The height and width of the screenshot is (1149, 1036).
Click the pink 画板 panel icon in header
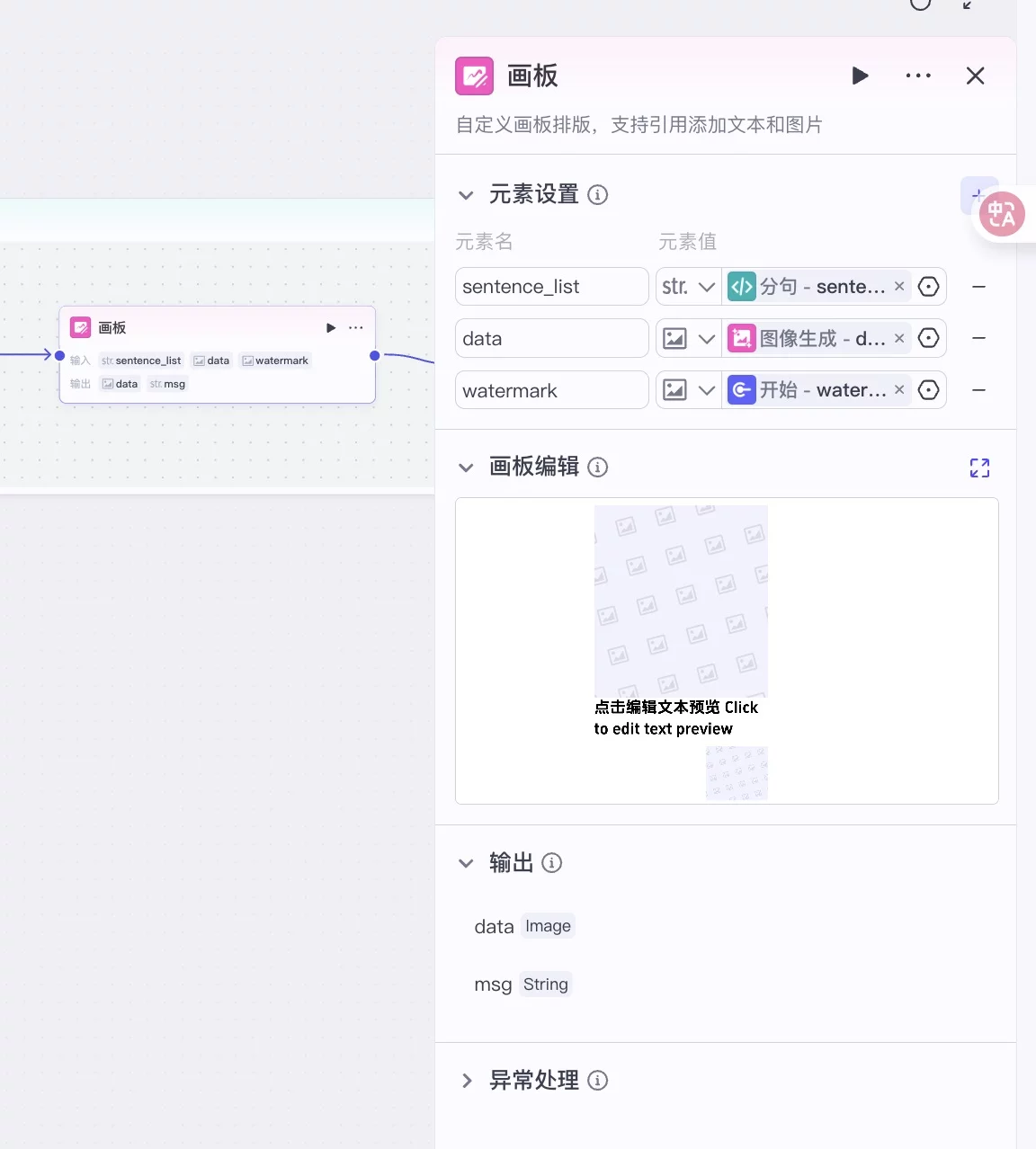(x=475, y=76)
